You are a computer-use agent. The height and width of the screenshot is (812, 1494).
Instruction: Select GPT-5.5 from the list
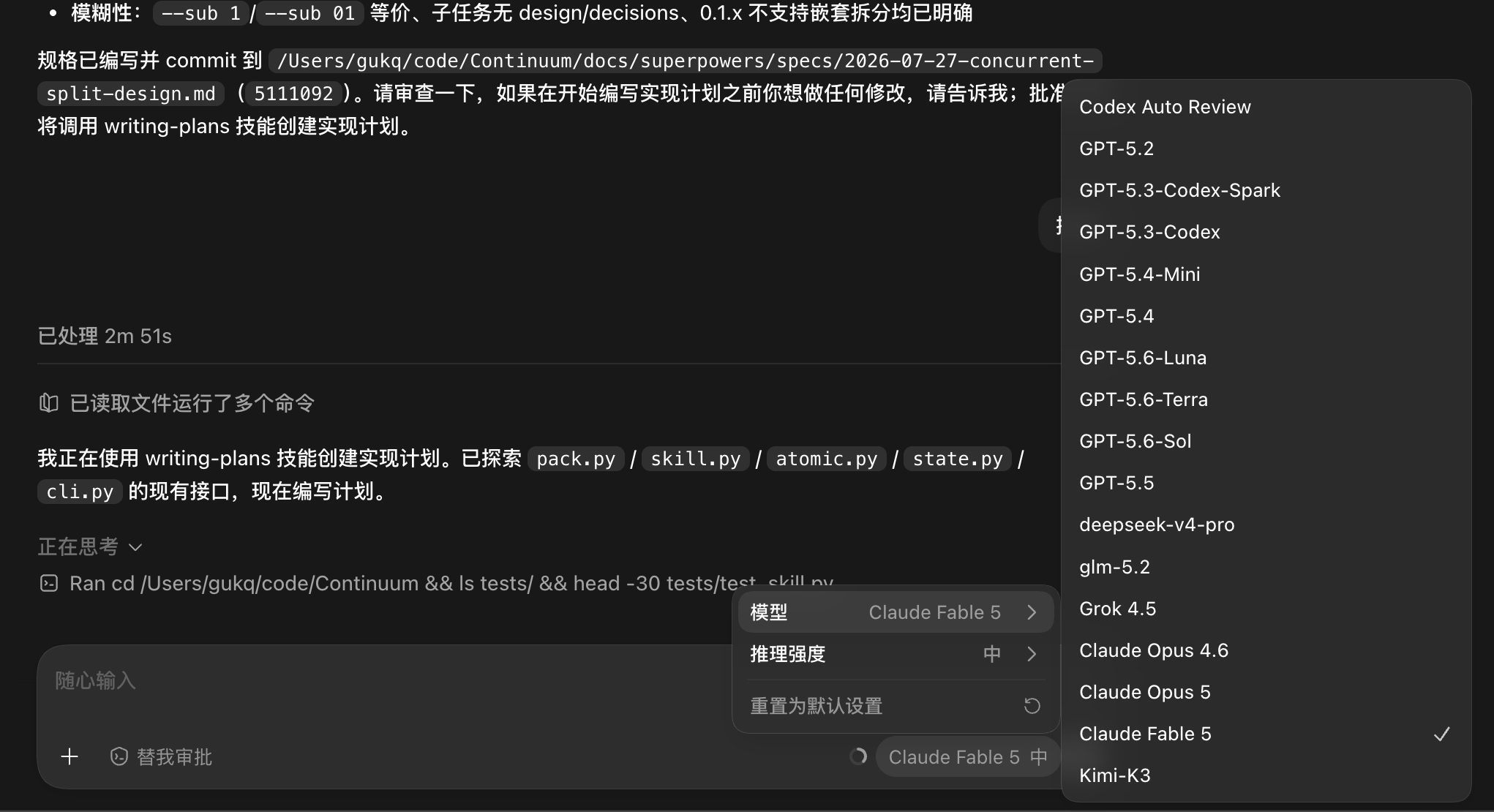point(1266,483)
